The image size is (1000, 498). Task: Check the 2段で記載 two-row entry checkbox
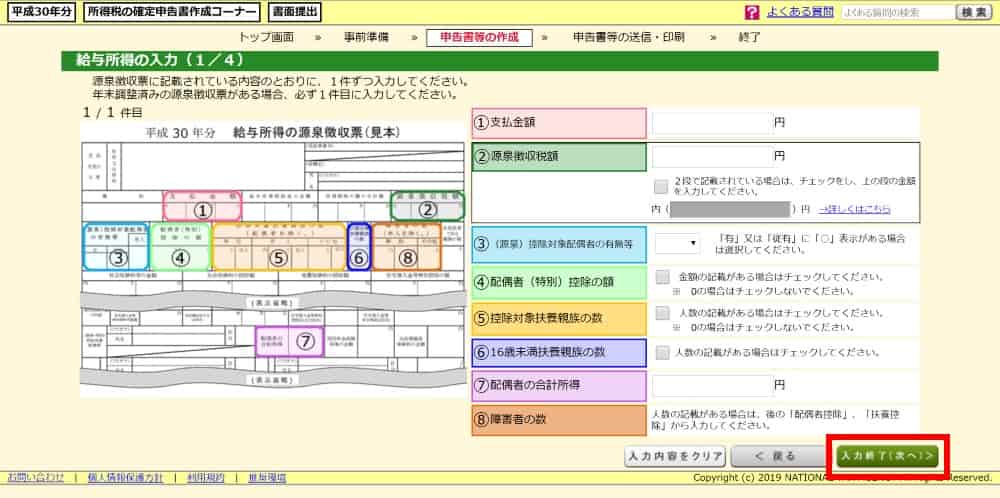pos(660,186)
